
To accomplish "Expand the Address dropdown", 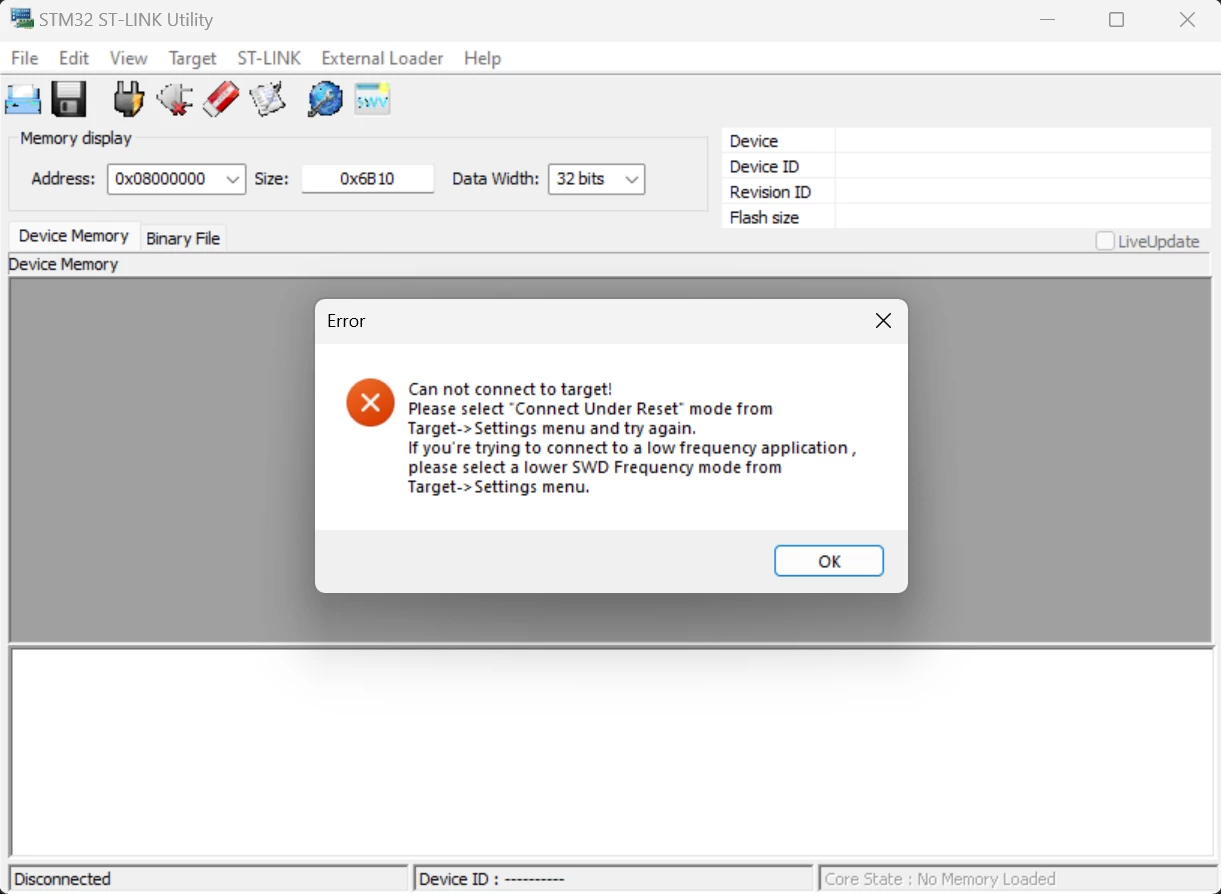I will point(233,179).
